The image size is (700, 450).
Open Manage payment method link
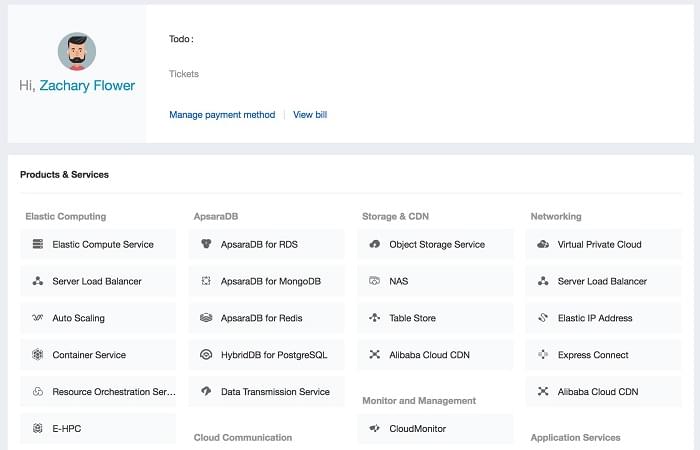coord(222,115)
